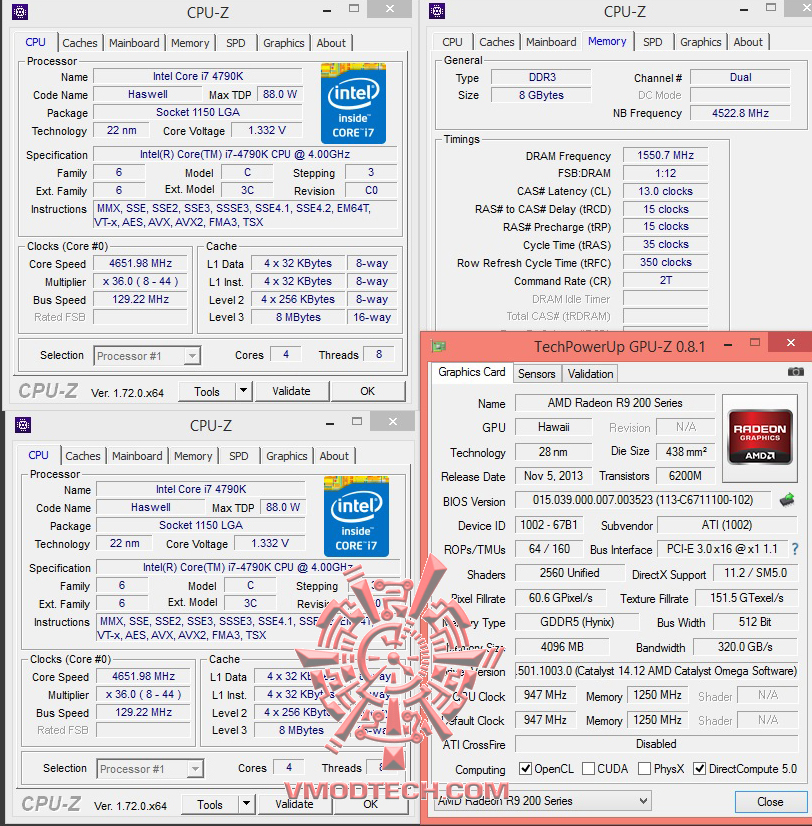Click Tools button in bottom-left CPU-Z
The image size is (812, 826).
click(210, 804)
